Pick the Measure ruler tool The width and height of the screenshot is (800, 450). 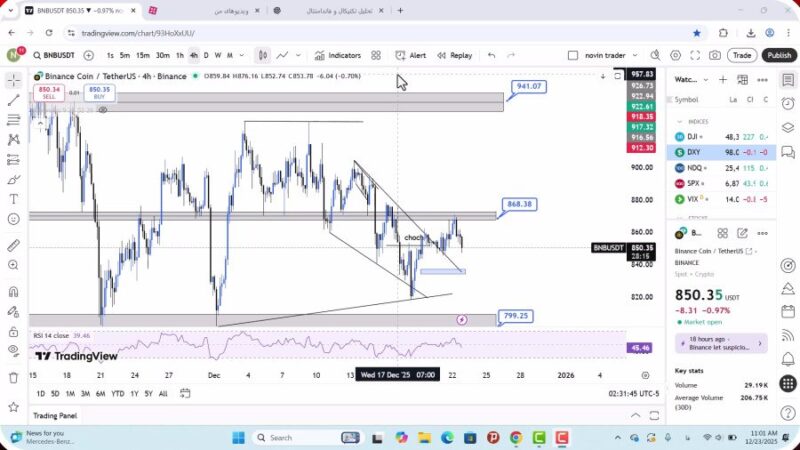(13, 246)
